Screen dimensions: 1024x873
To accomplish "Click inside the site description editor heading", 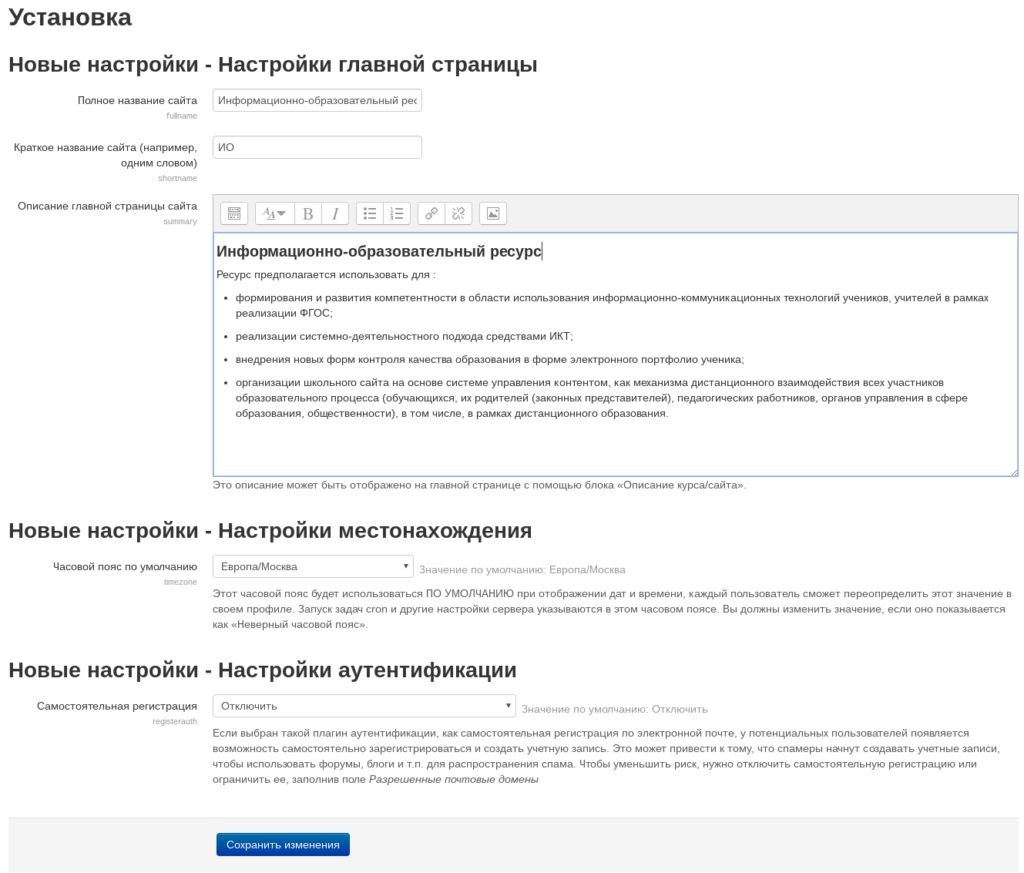I will 379,251.
